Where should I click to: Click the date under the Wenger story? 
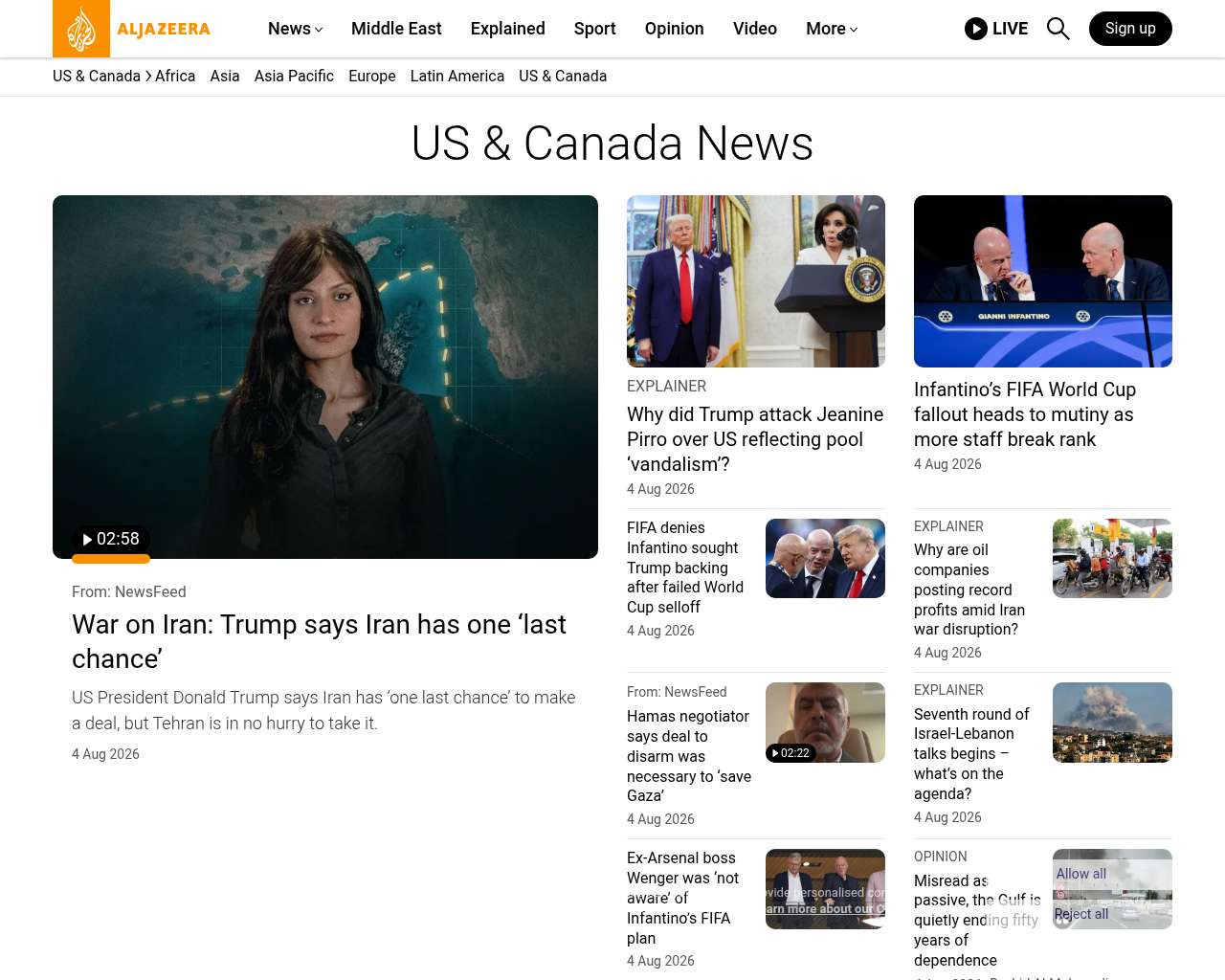click(x=660, y=961)
